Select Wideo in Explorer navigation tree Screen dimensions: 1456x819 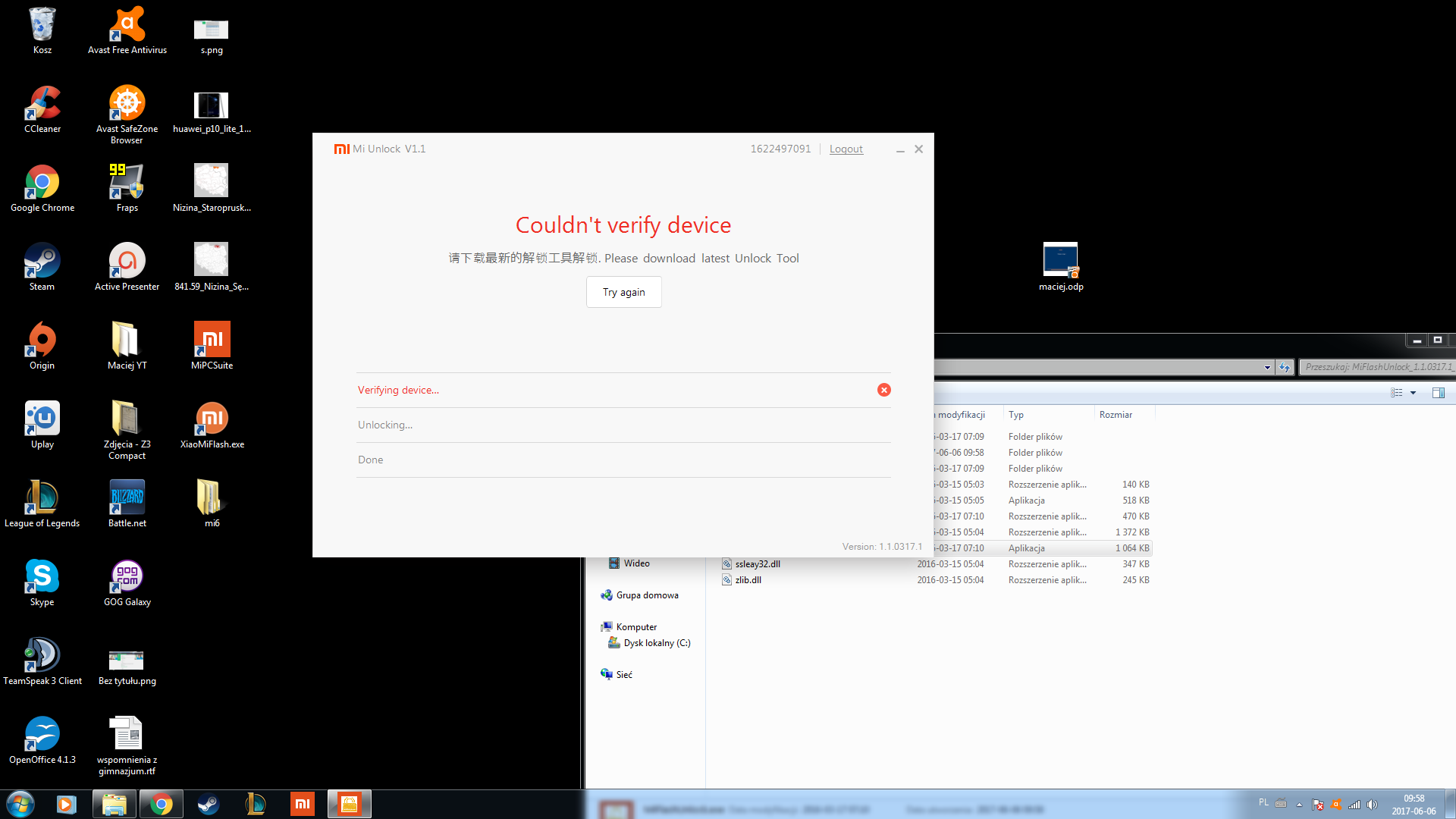pyautogui.click(x=629, y=563)
